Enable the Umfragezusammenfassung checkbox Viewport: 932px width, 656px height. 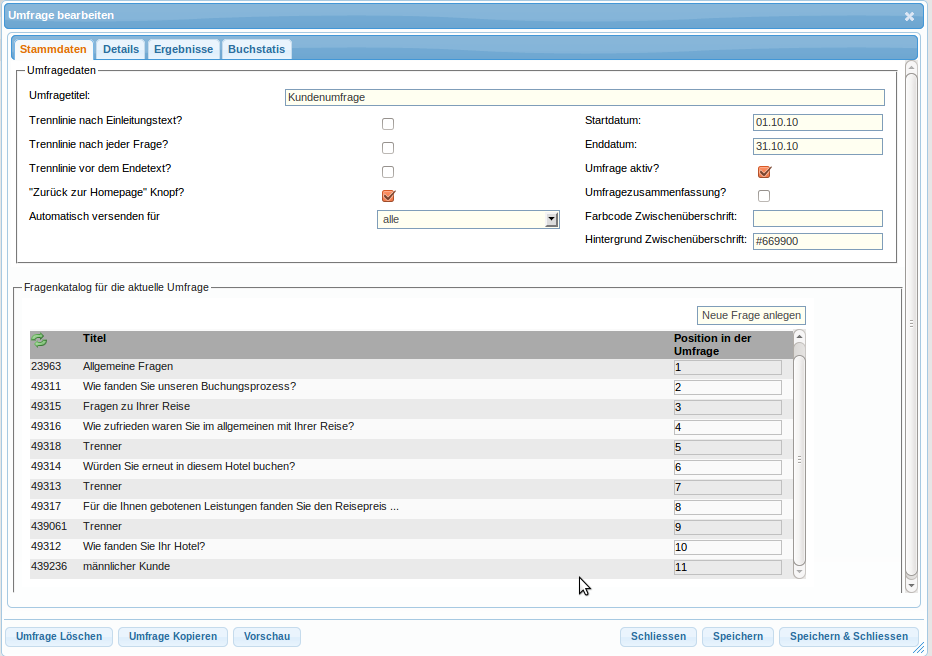(764, 196)
